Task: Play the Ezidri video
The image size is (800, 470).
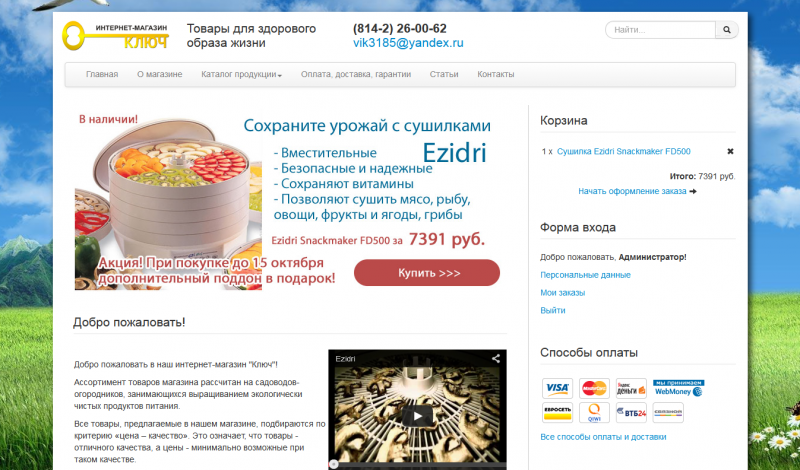Action: coord(417,415)
